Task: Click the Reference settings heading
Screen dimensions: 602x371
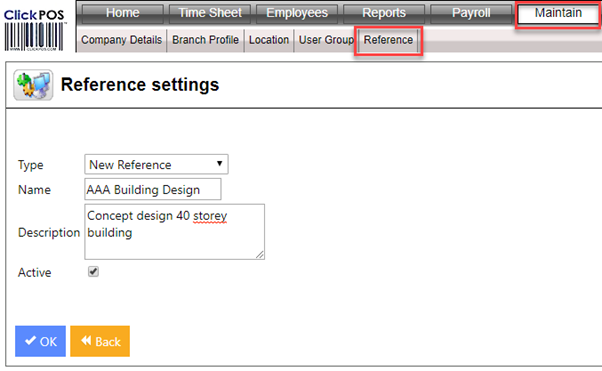Action: pos(140,84)
